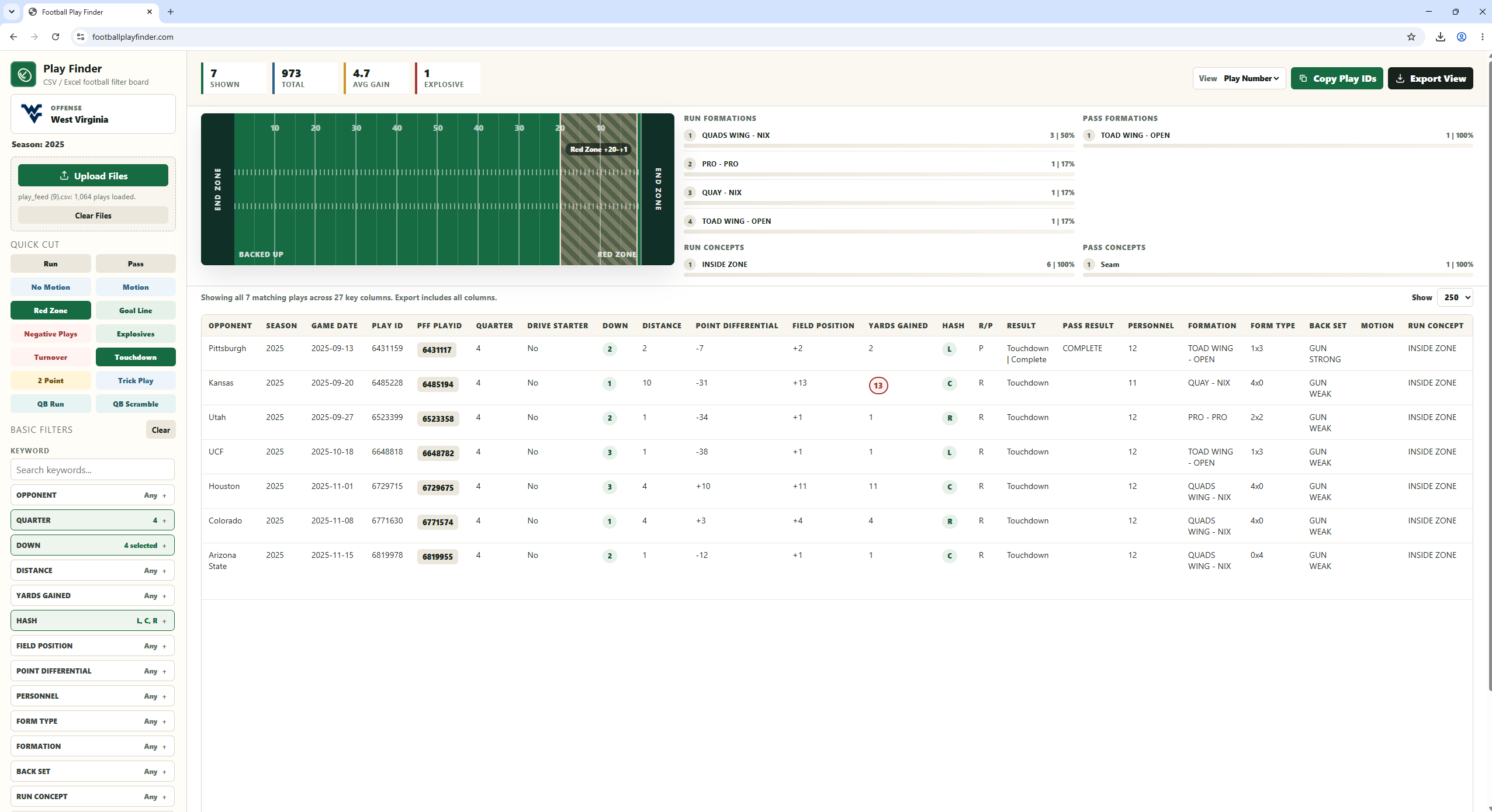
Task: Expand the YARDS GAINED filter
Action: coord(92,595)
